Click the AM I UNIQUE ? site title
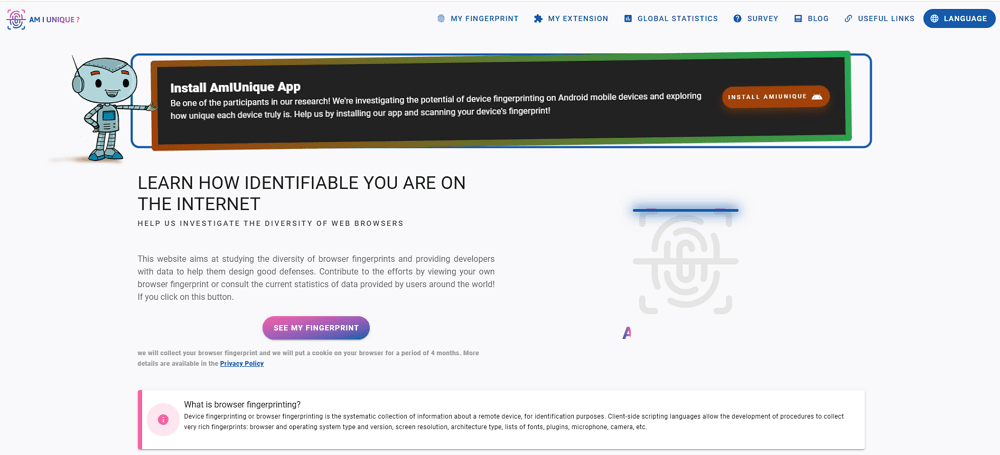The height and width of the screenshot is (455, 1000). pos(54,19)
